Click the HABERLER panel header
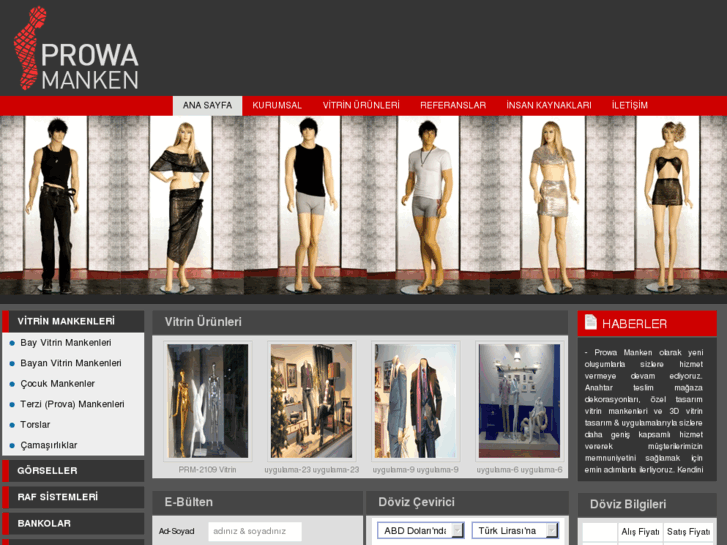 [x=647, y=323]
